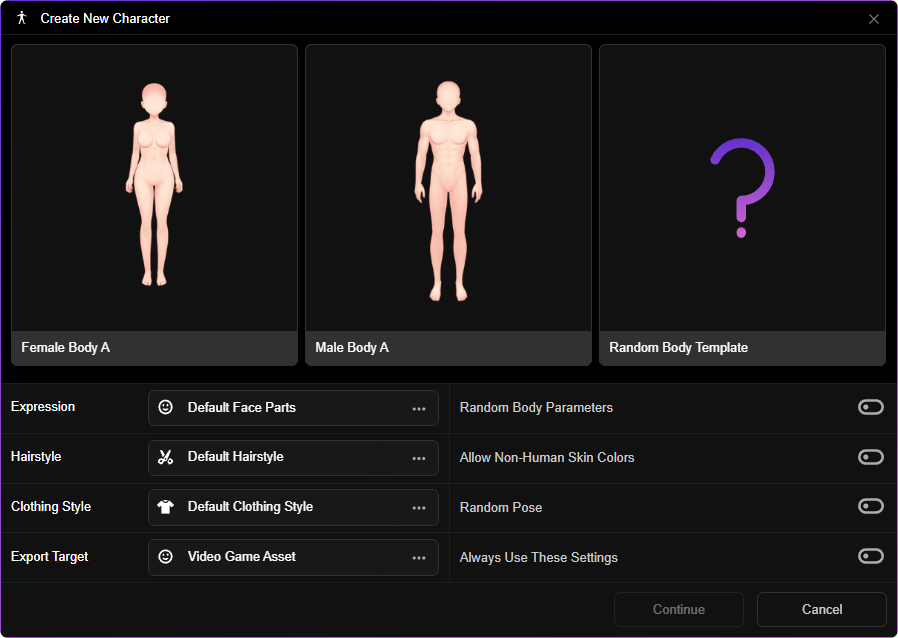Screen dimensions: 898x638
Task: Click the smiley icon beside Default Face Parts
Action: pyautogui.click(x=166, y=407)
